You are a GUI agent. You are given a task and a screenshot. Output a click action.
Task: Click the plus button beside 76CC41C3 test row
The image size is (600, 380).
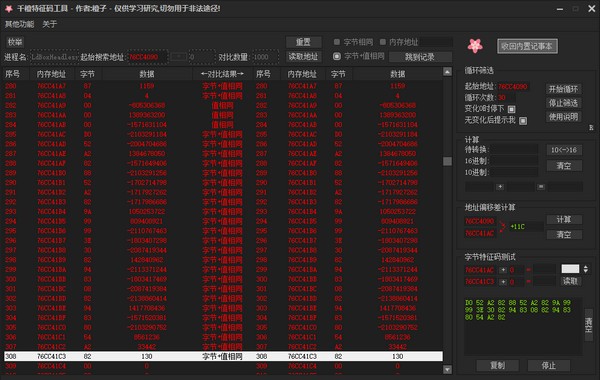coord(503,282)
